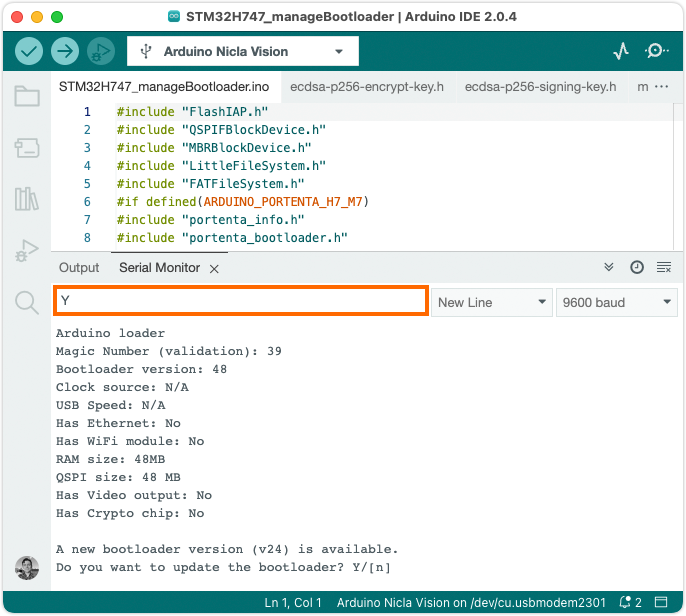Expand the New Line ending dropdown
This screenshot has height=616, width=686.
pyautogui.click(x=491, y=302)
